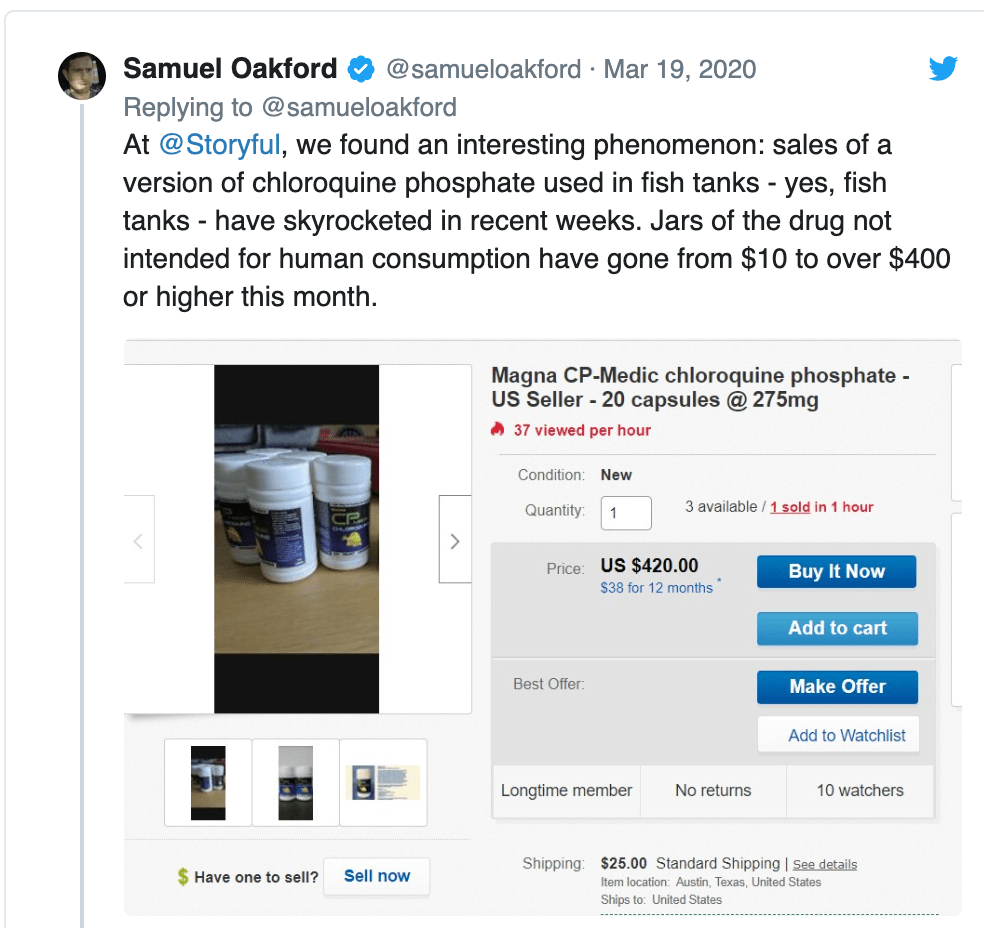Click the Add to cart button
Viewport: 984px width, 928px height.
(837, 628)
